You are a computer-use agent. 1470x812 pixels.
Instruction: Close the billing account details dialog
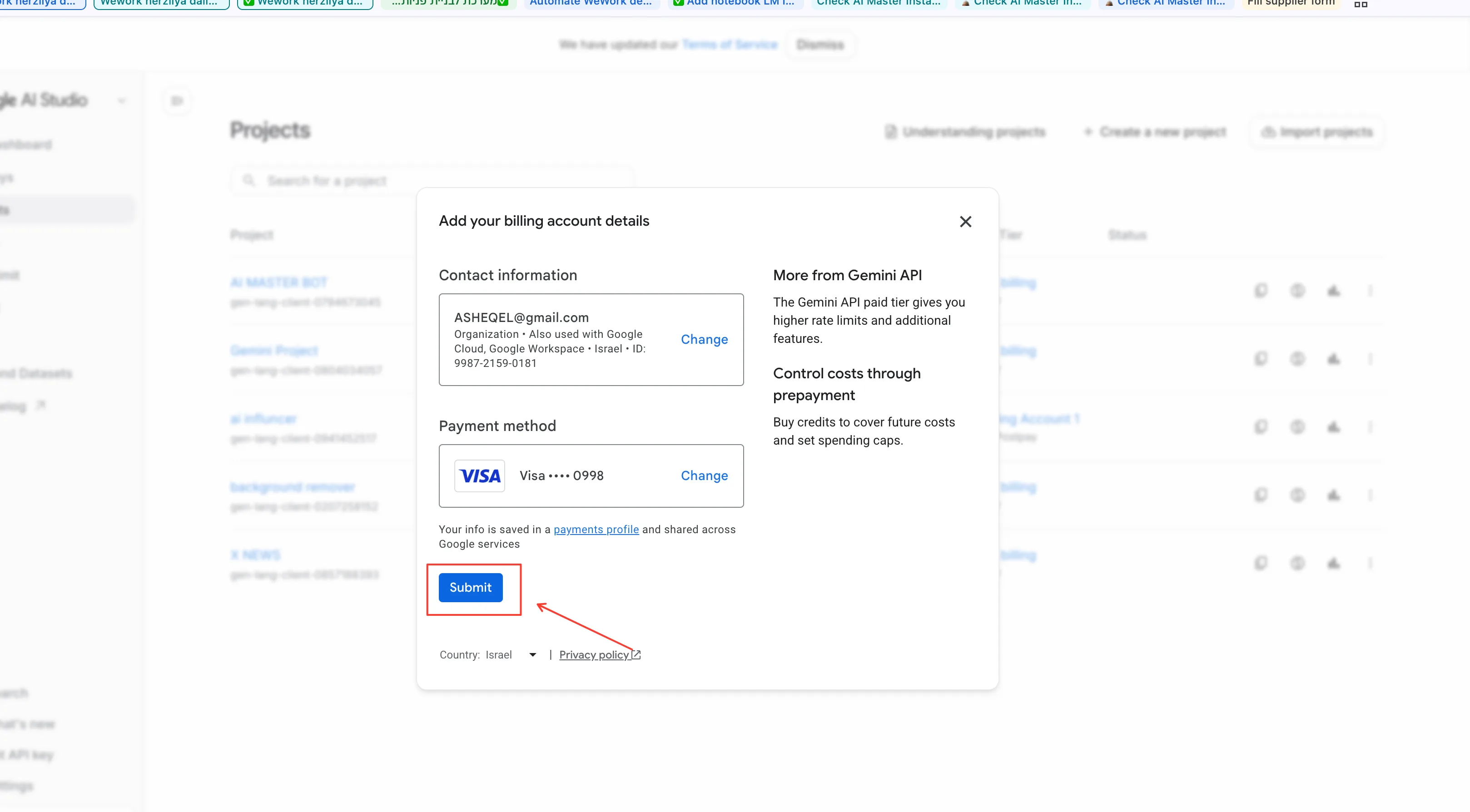(965, 222)
